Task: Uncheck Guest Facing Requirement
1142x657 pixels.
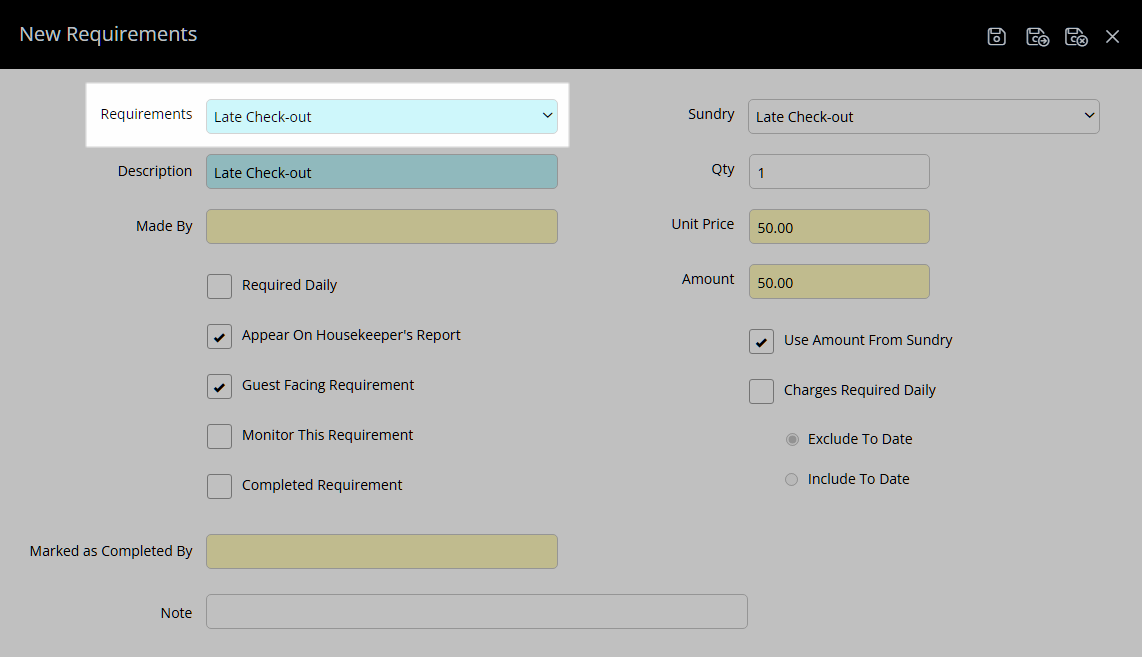Action: 219,387
